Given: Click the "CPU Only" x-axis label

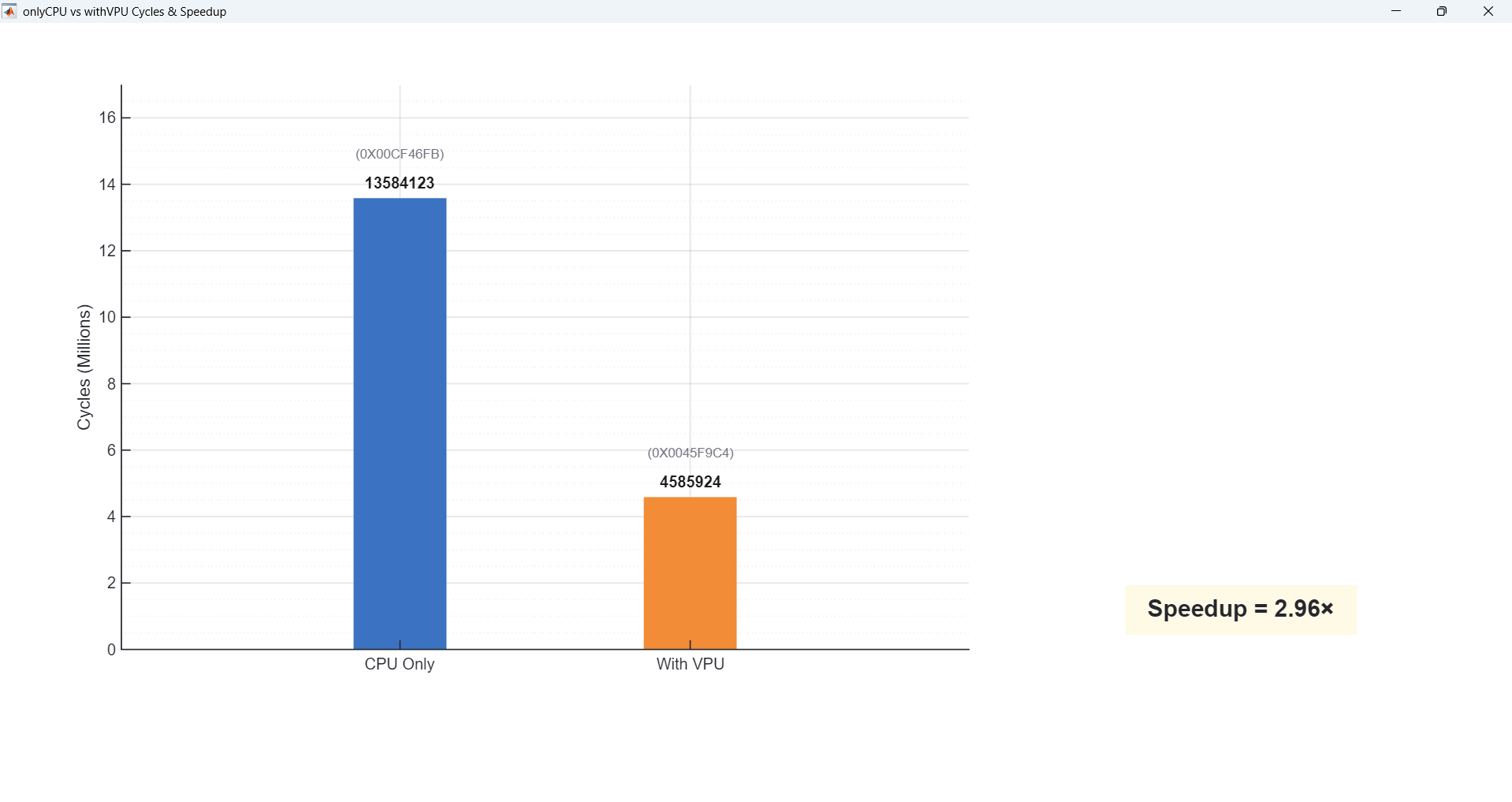Looking at the screenshot, I should coord(400,664).
